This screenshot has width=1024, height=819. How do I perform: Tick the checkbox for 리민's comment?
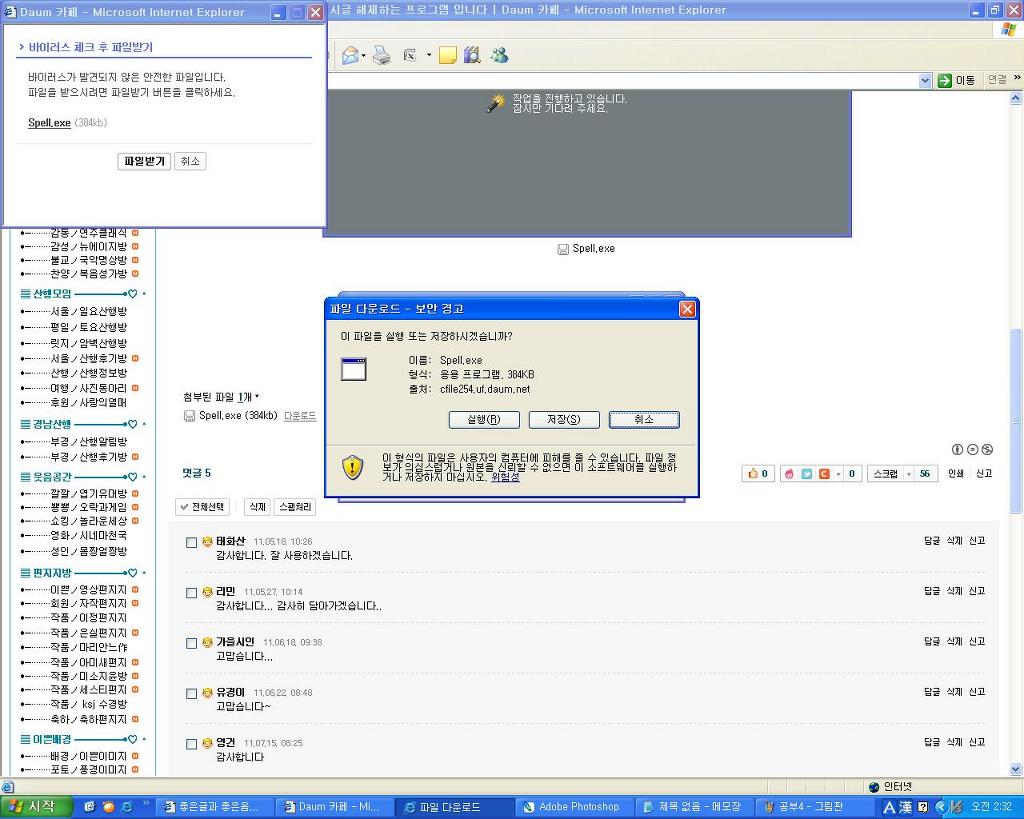pyautogui.click(x=191, y=593)
